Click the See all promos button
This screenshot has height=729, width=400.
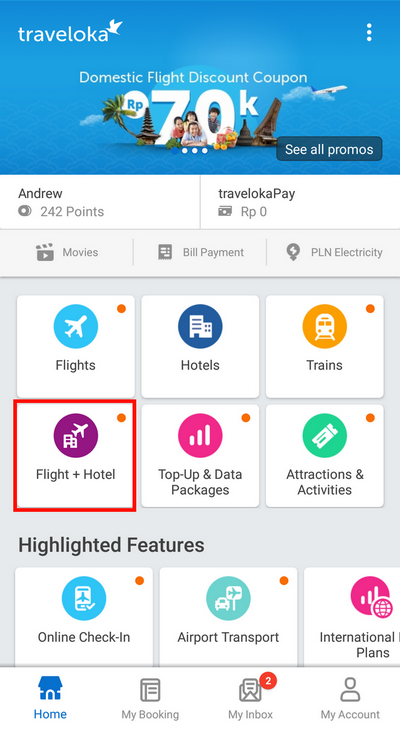(329, 149)
